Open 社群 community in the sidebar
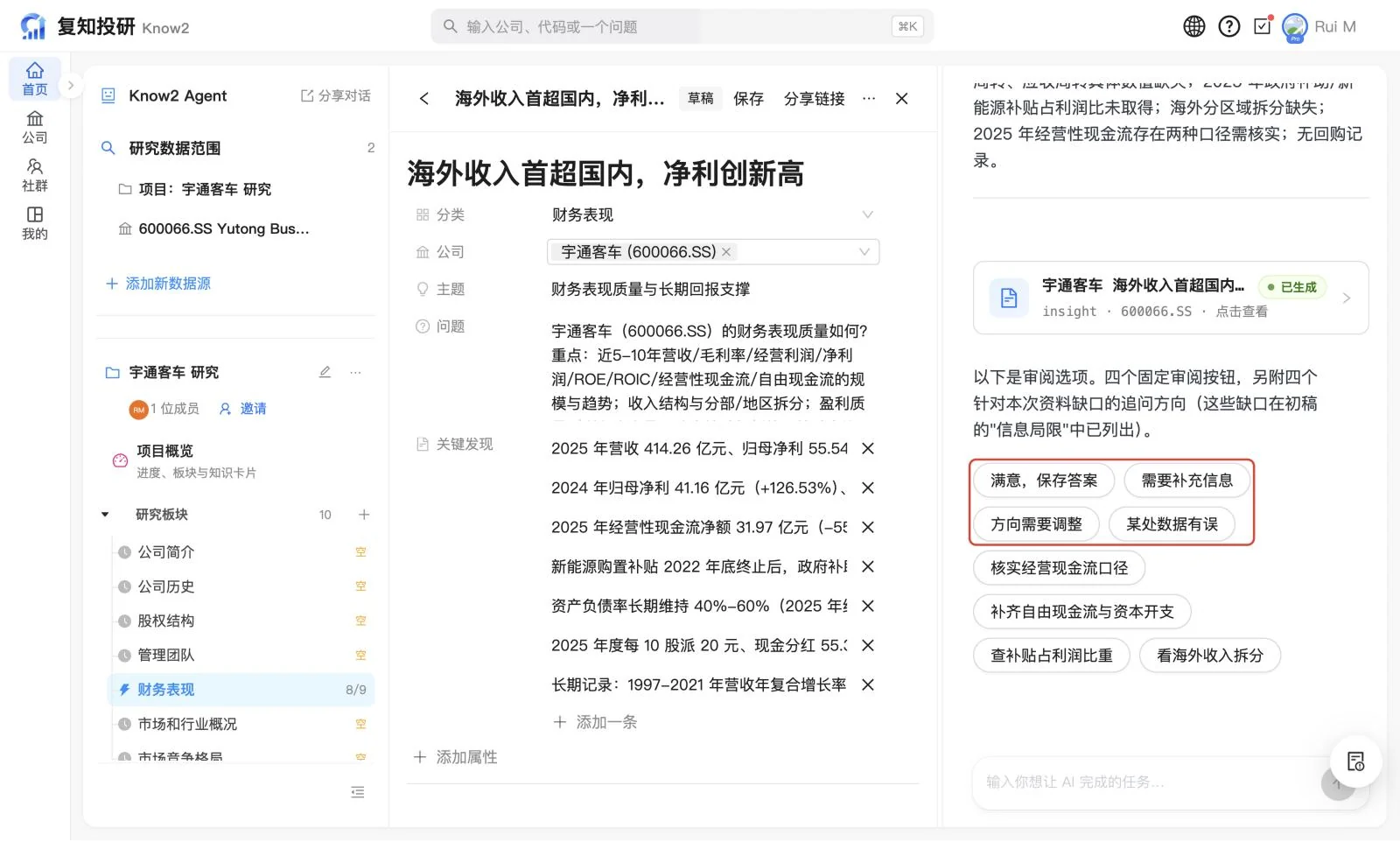 point(35,175)
